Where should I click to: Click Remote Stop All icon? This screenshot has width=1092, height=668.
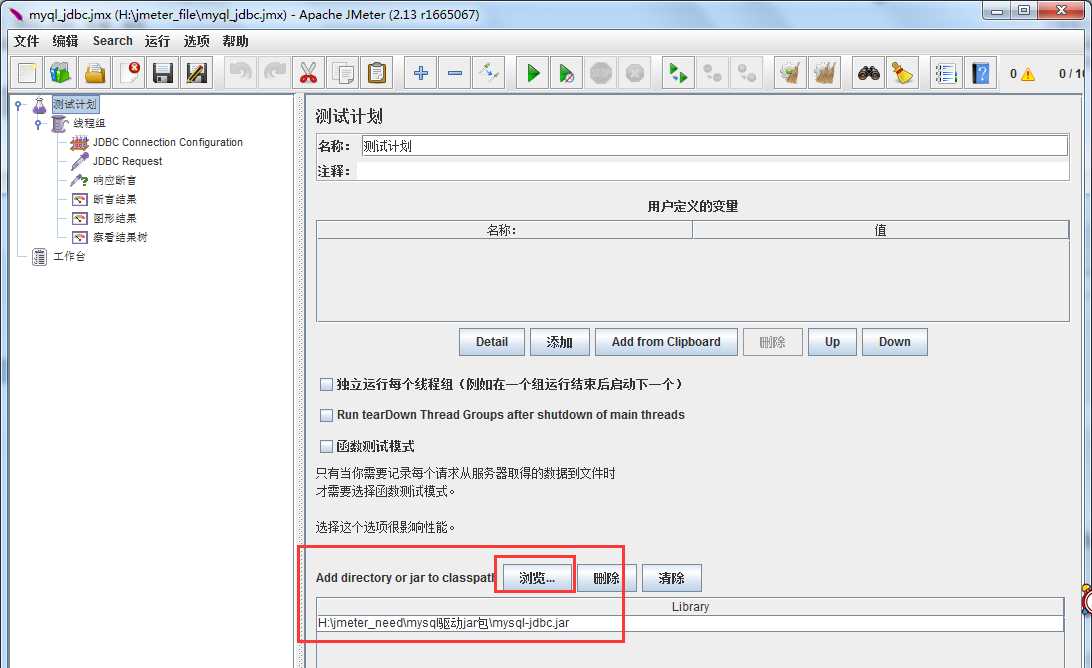712,72
